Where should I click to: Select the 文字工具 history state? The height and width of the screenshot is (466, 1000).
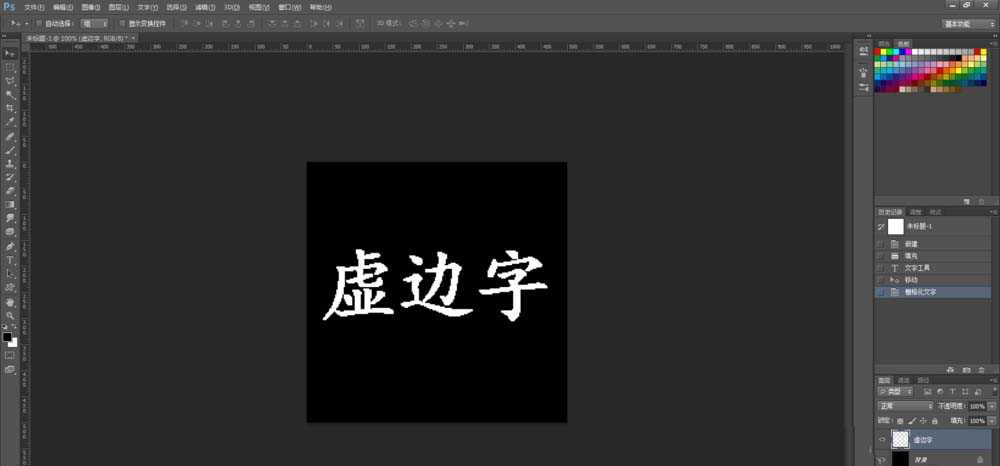pyautogui.click(x=918, y=268)
